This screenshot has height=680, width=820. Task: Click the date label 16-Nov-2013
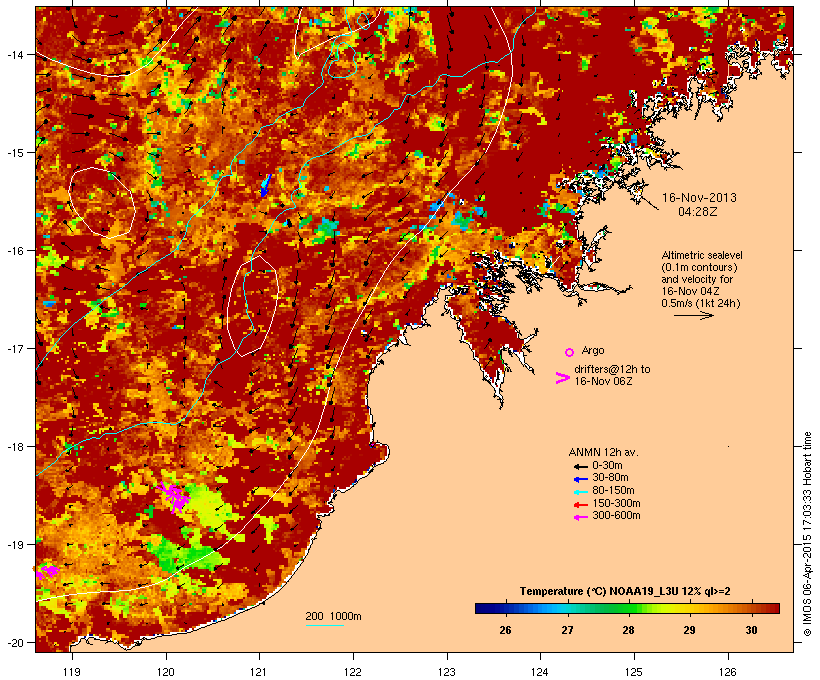(699, 198)
